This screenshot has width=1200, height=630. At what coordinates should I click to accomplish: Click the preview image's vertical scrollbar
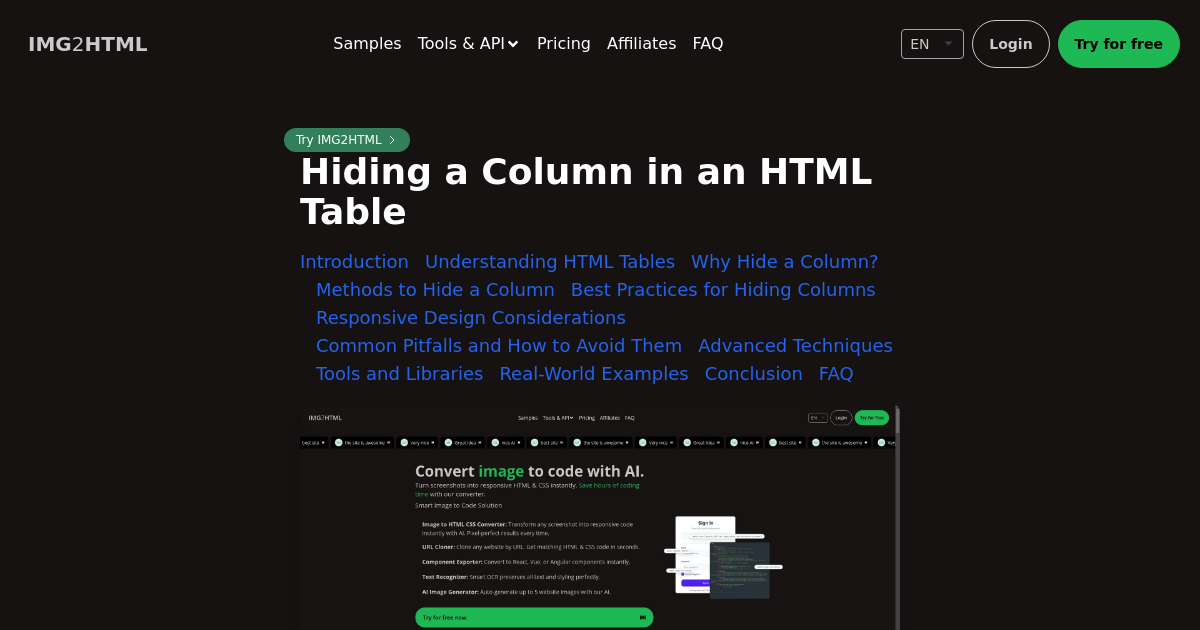click(x=897, y=518)
